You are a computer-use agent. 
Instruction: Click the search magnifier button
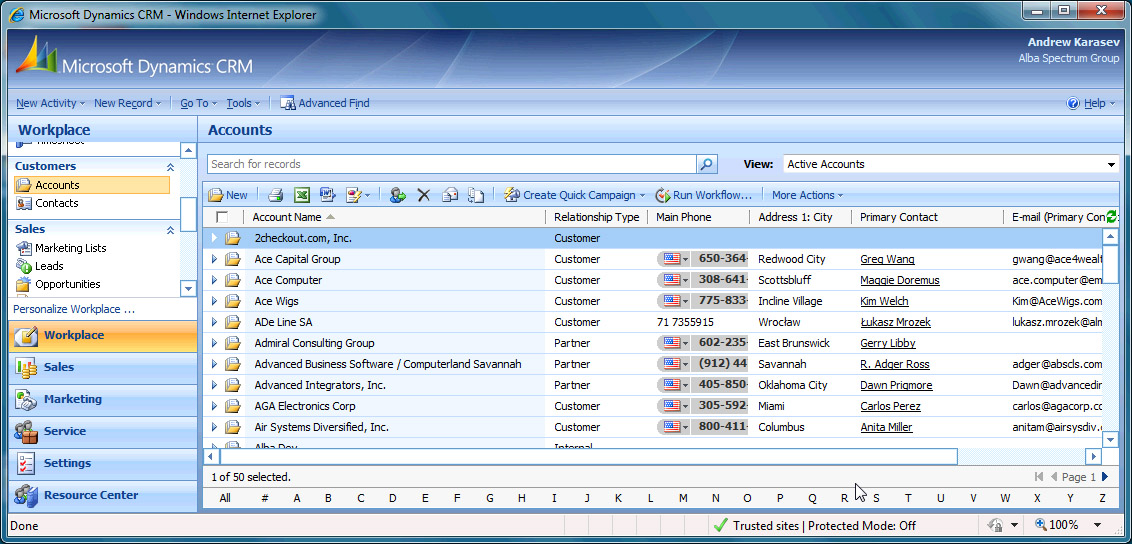[x=707, y=164]
